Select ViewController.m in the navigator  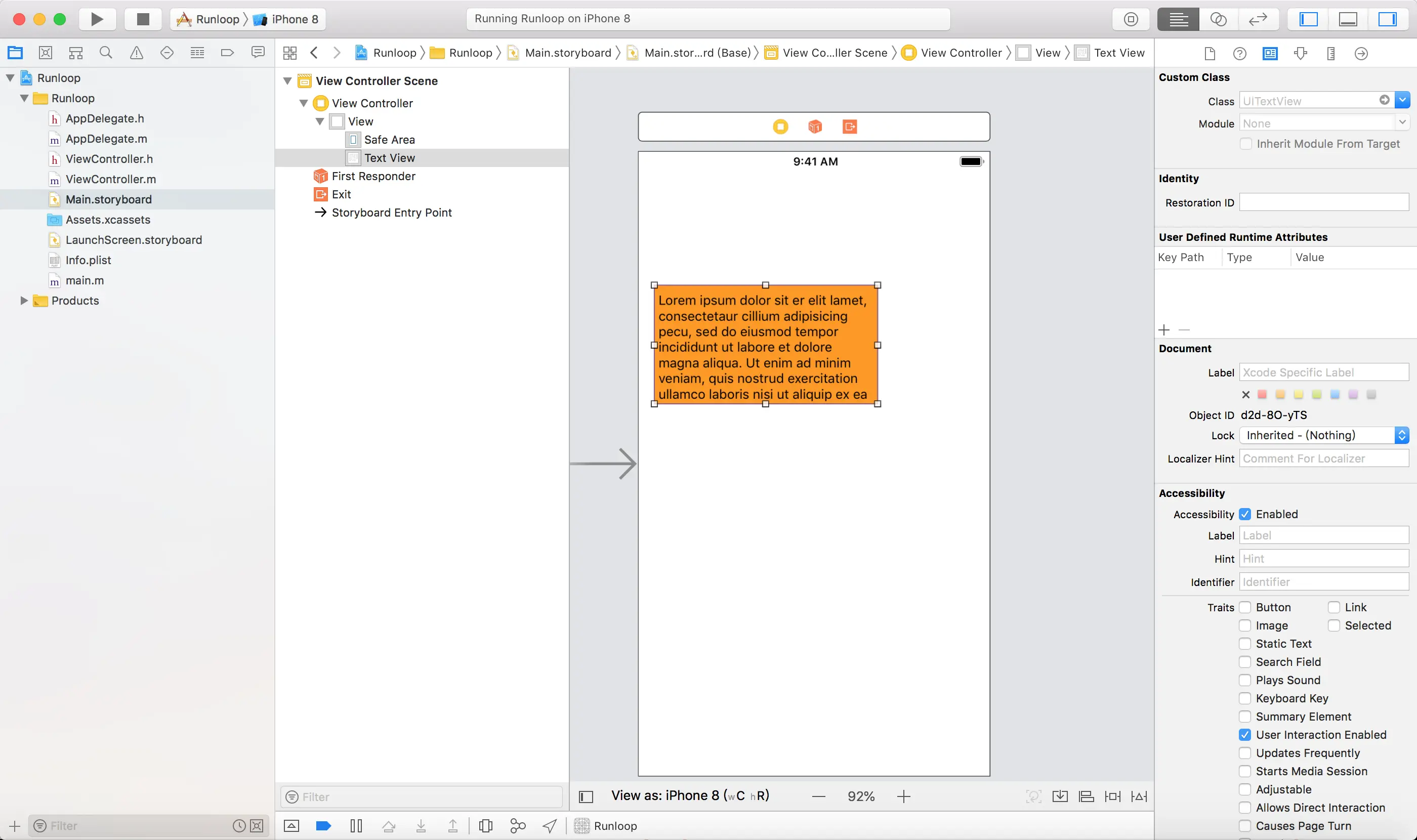[110, 179]
